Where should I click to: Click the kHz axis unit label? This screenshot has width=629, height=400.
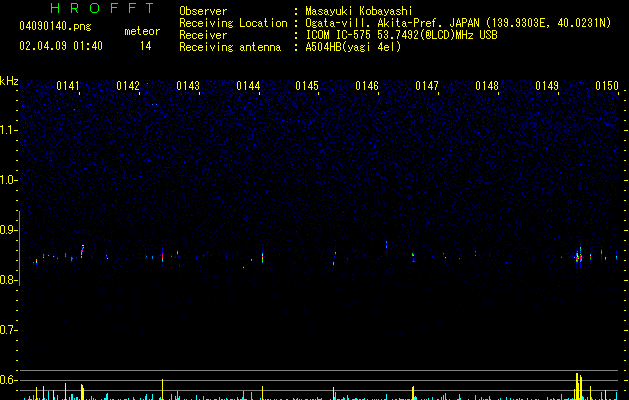9,81
